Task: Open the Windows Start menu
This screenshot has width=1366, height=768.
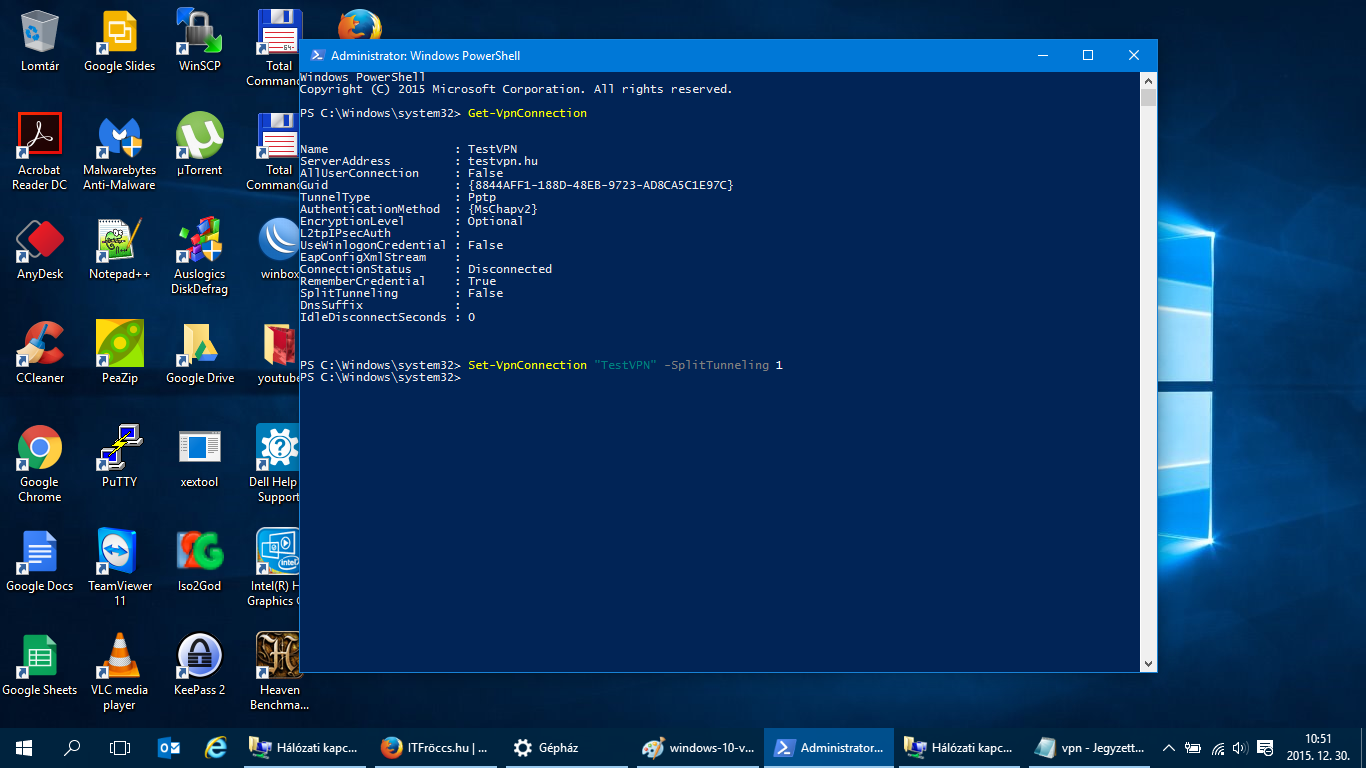Action: coord(24,747)
